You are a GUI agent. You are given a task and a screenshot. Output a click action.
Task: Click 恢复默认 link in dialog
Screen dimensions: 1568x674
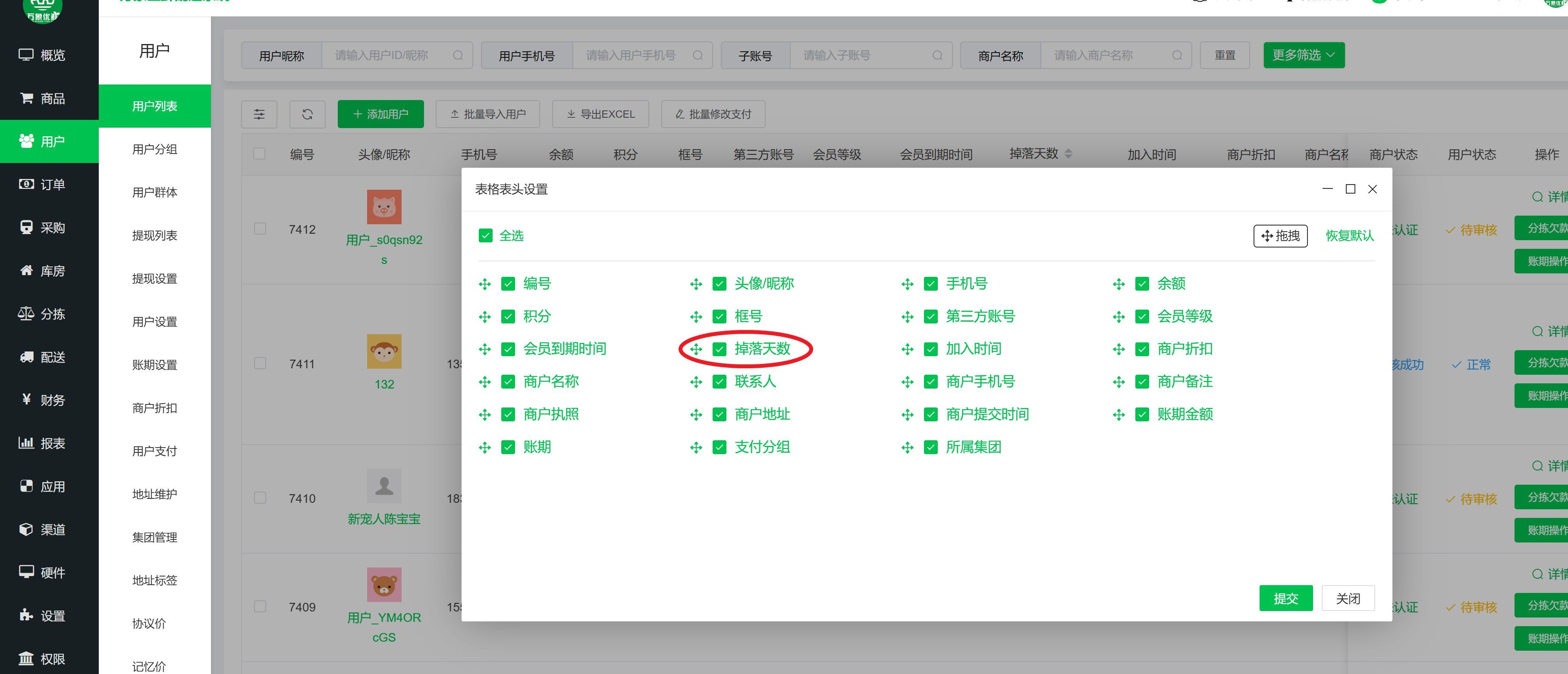pos(1349,236)
